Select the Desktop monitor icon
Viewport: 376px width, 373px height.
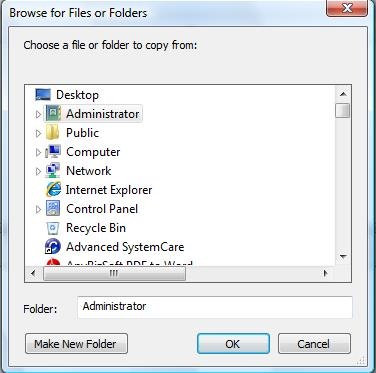tap(43, 95)
